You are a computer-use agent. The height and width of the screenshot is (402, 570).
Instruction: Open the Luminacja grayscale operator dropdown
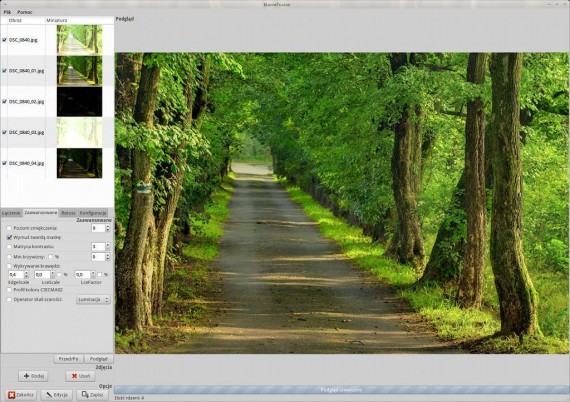pyautogui.click(x=93, y=300)
